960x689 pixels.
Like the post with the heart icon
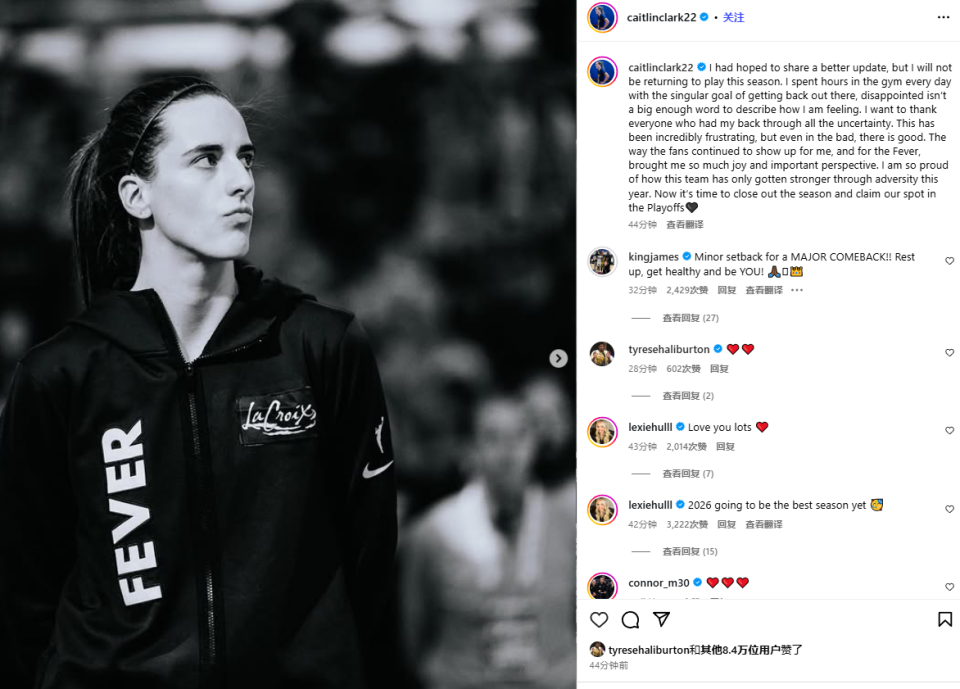(599, 620)
